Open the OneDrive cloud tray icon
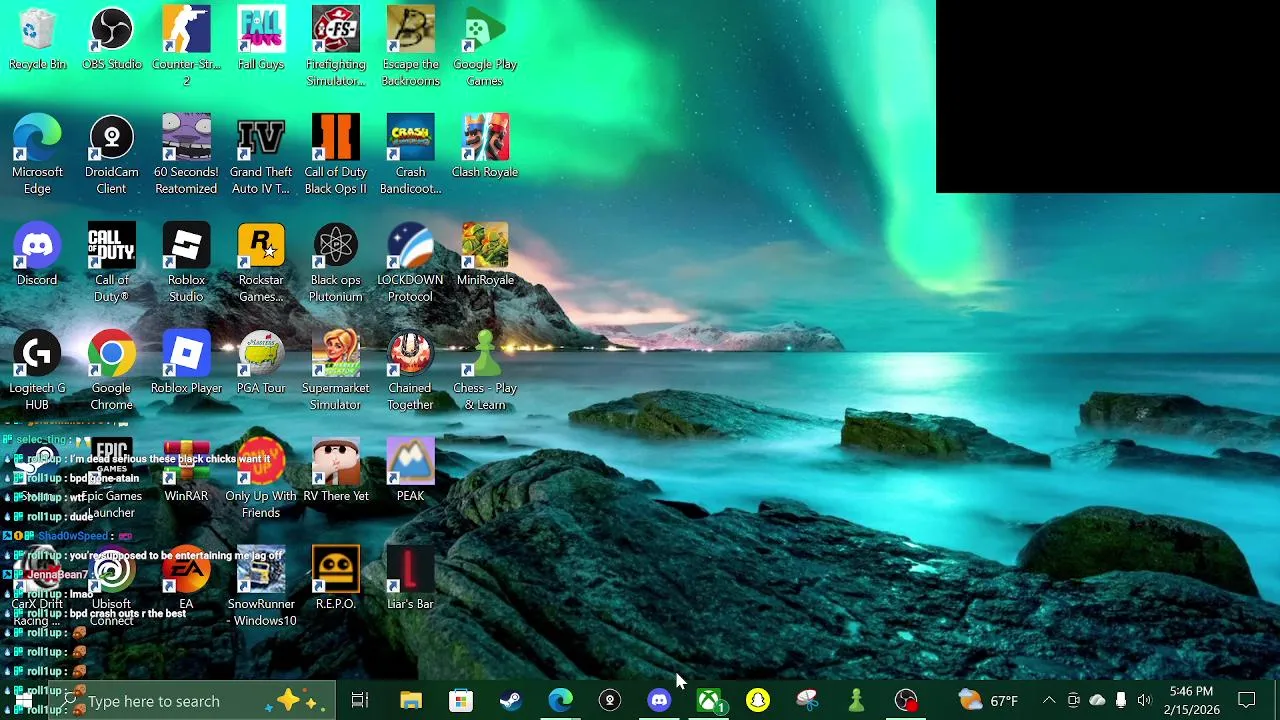Screen dimensions: 1280x720 click(x=1097, y=701)
